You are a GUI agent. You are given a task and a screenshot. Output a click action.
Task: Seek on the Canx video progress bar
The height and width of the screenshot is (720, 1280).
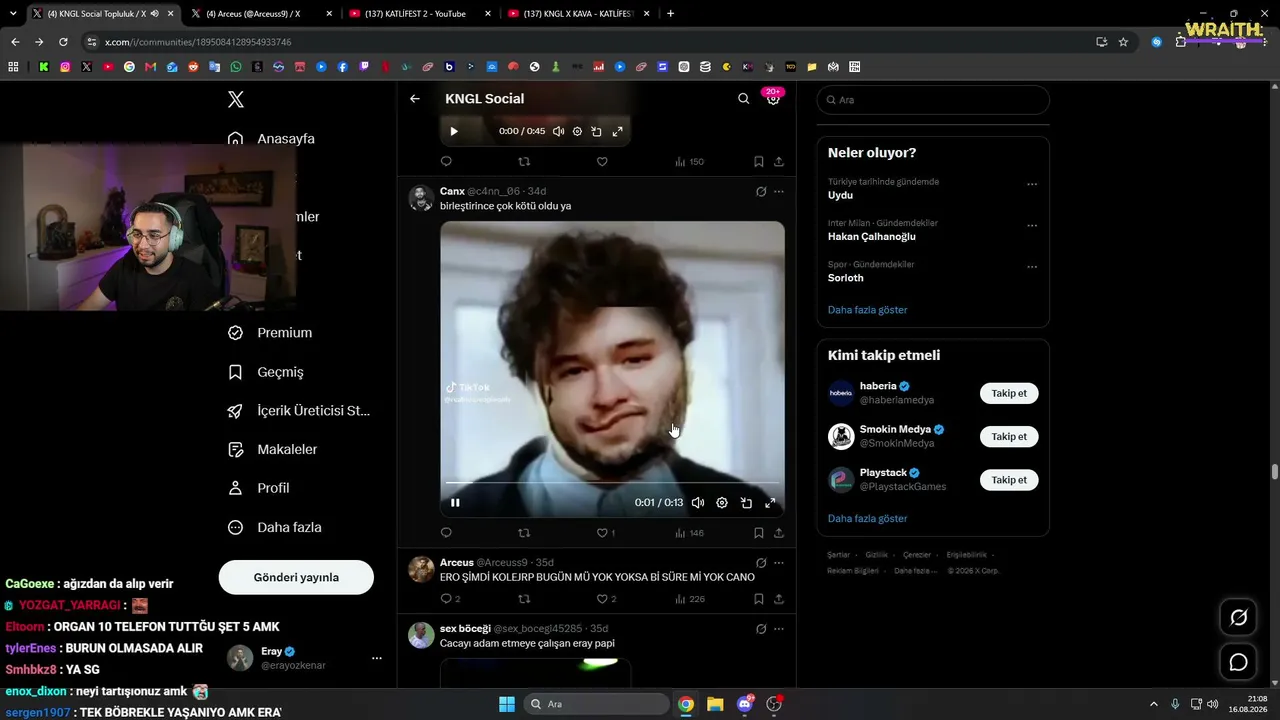612,483
